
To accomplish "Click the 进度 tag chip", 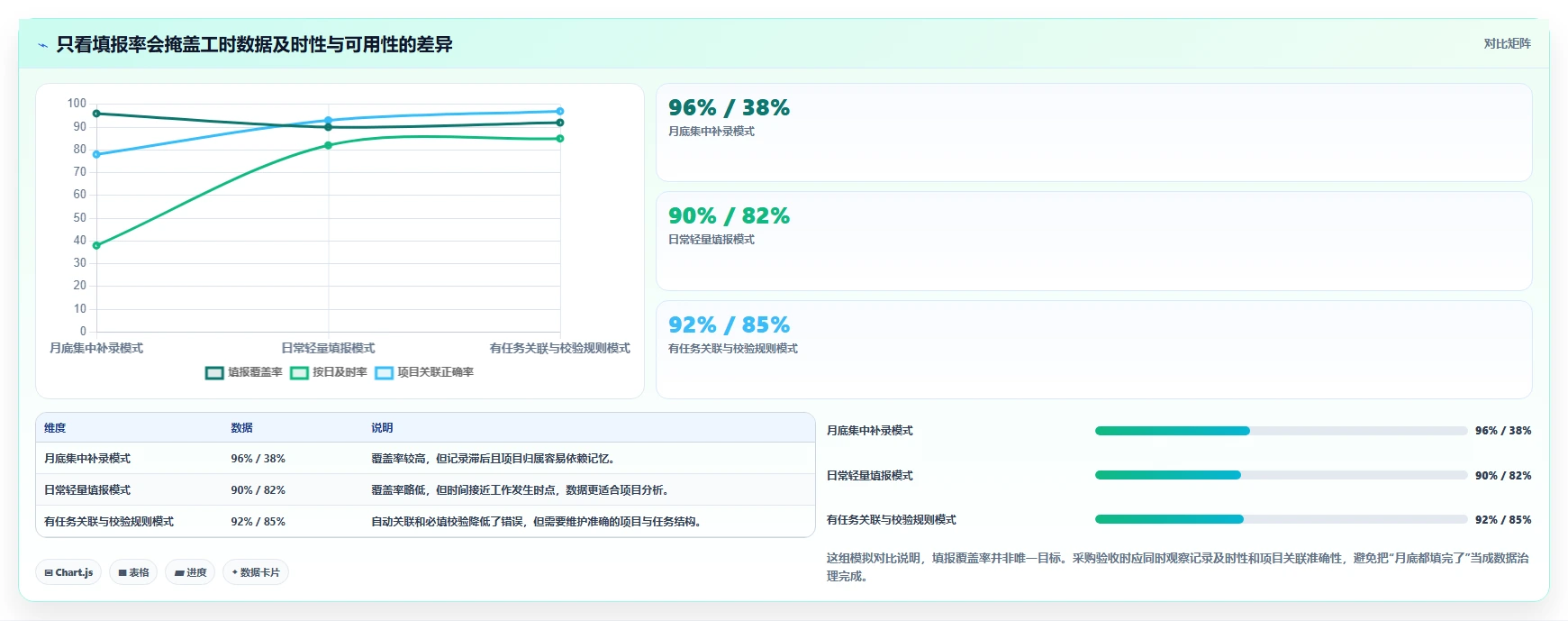I will click(190, 572).
